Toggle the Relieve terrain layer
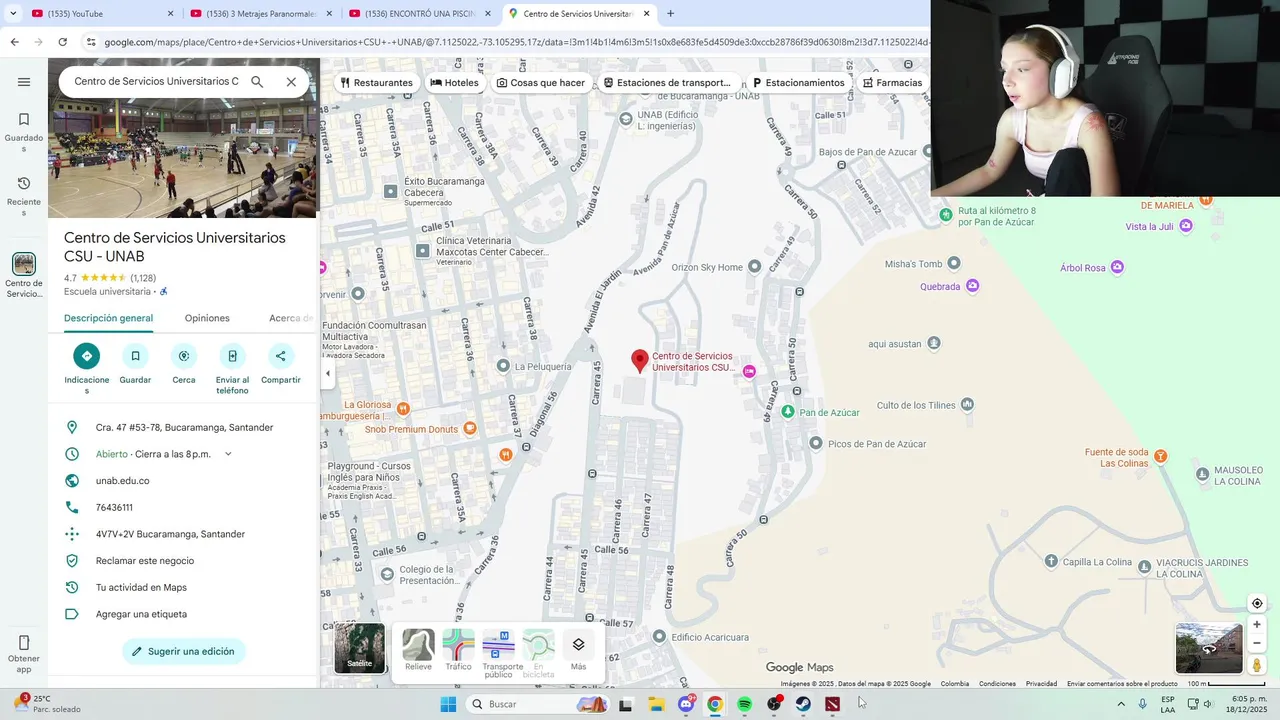Image resolution: width=1280 pixels, height=720 pixels. click(418, 650)
